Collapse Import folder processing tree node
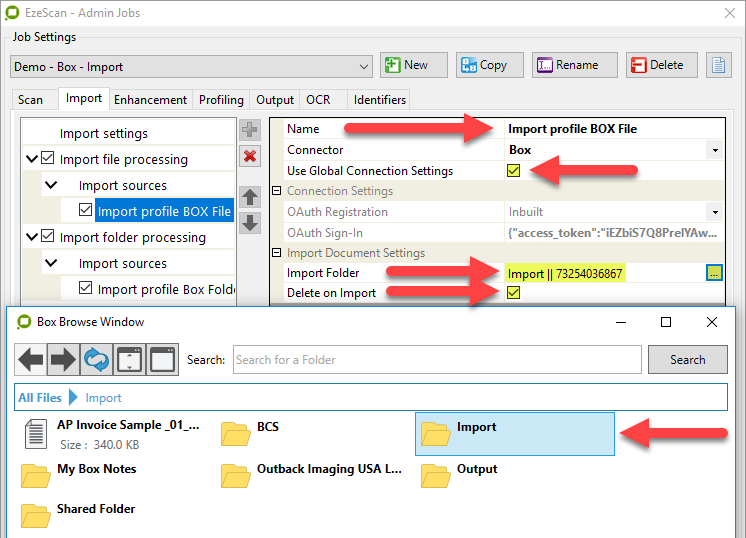This screenshot has height=538, width=746. pos(32,236)
